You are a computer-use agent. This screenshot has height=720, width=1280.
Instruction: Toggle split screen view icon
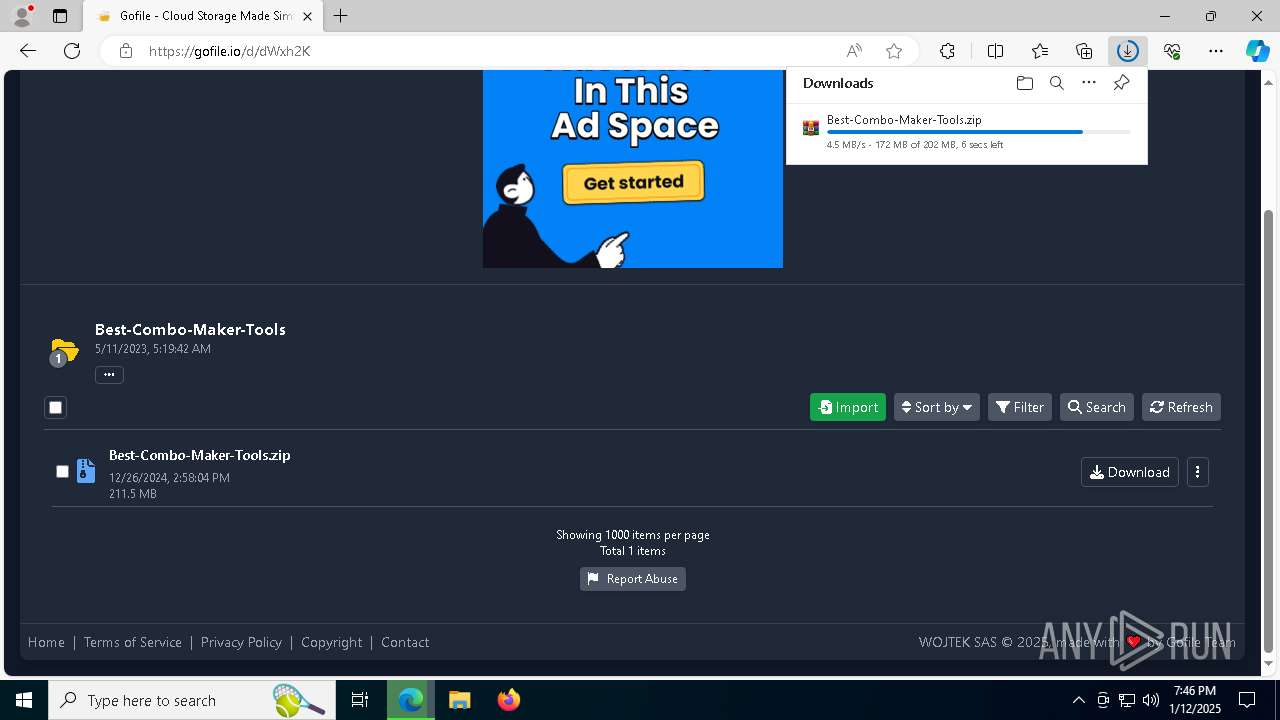(996, 51)
